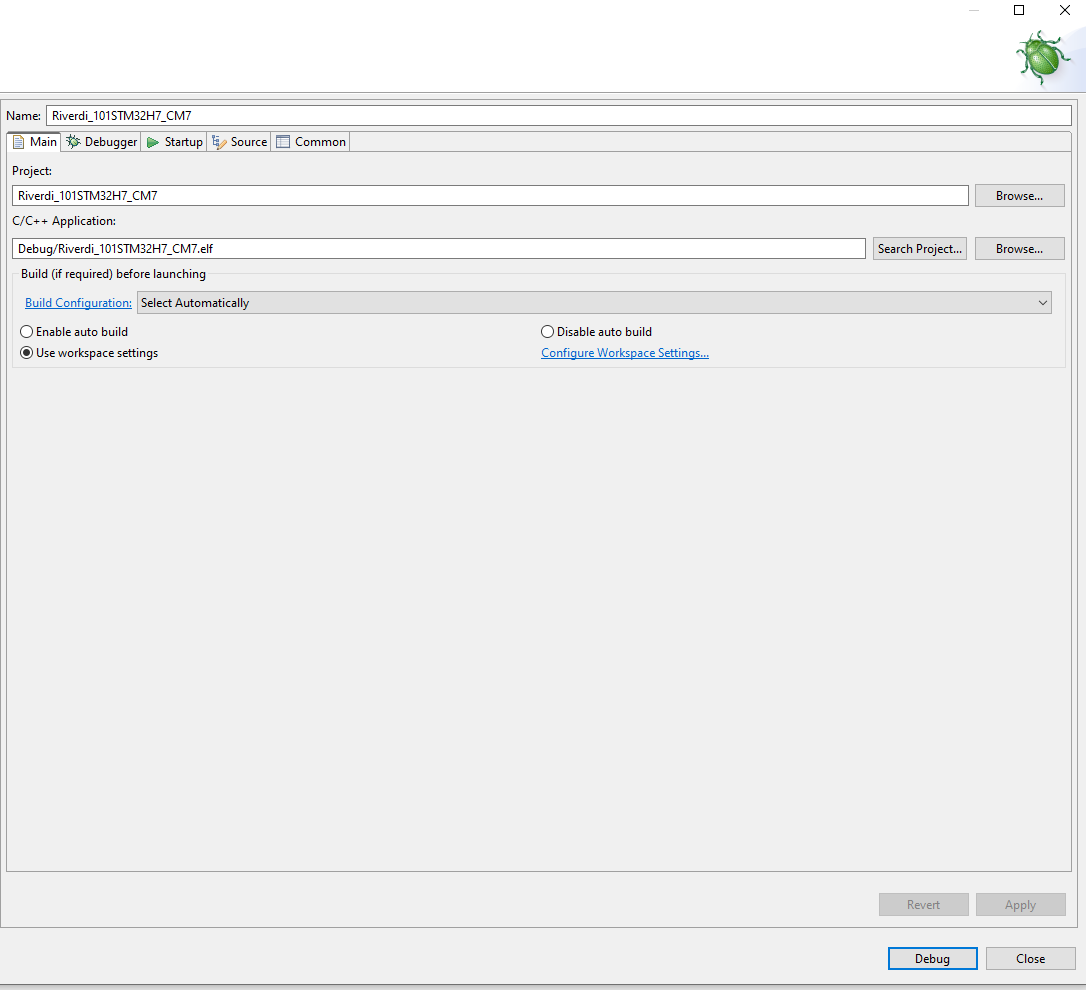
Task: Click the Debug button
Action: 932,958
